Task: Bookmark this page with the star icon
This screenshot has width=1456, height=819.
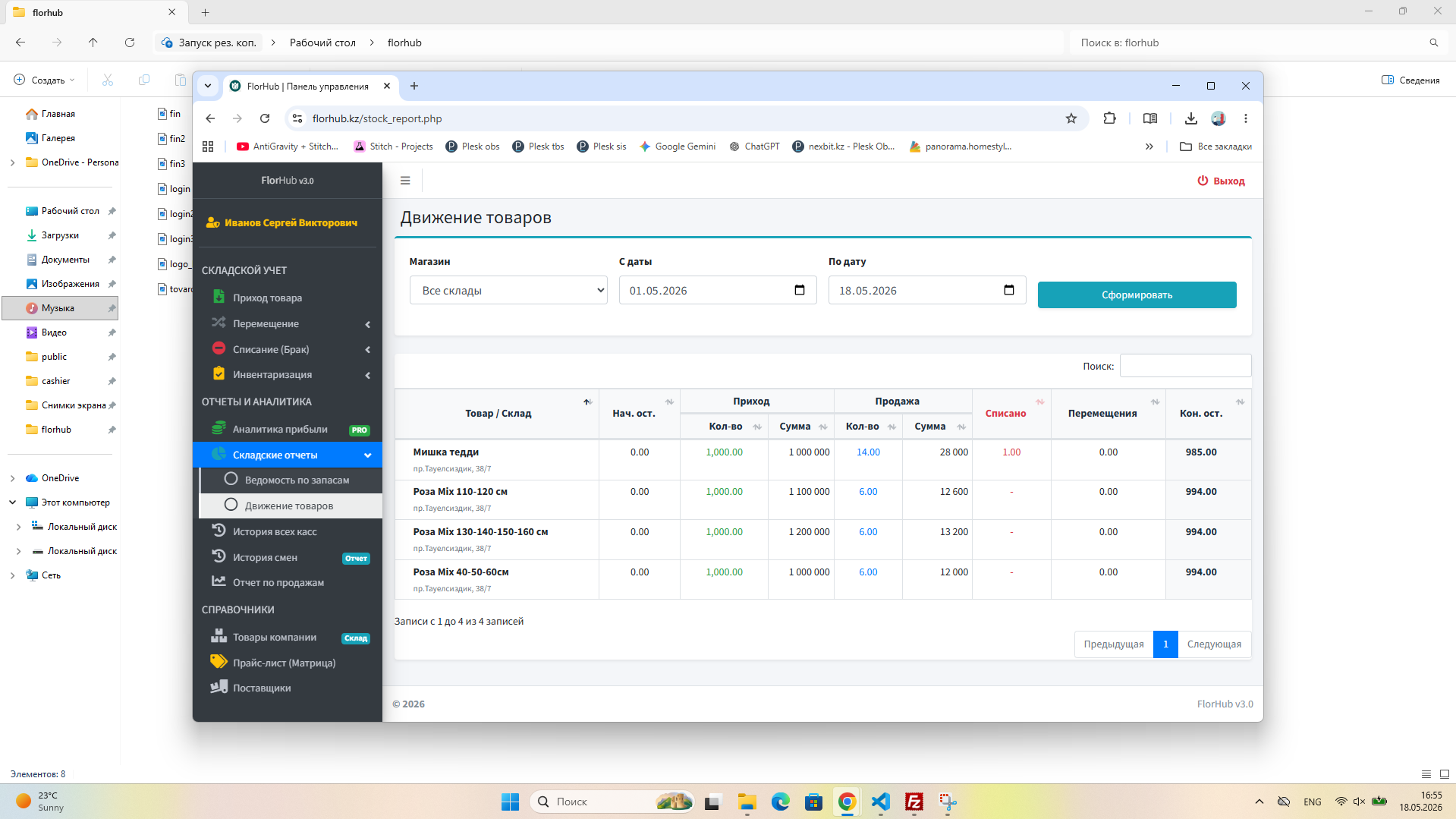Action: [x=1071, y=118]
